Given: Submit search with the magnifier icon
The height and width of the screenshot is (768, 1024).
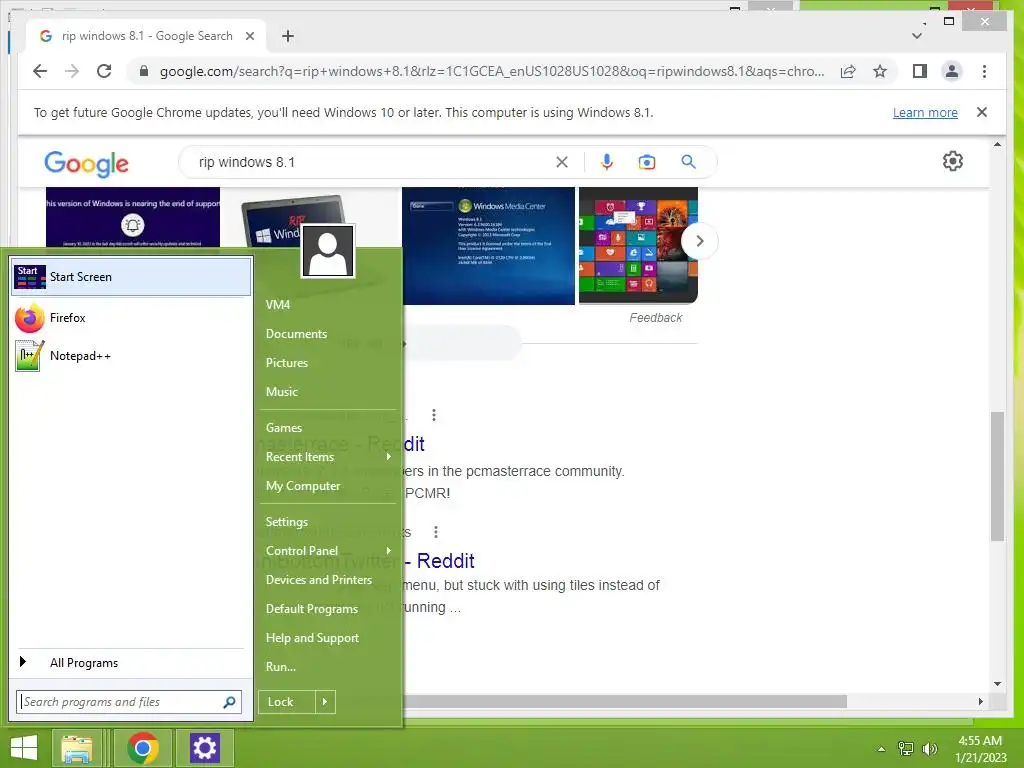Looking at the screenshot, I should (688, 162).
